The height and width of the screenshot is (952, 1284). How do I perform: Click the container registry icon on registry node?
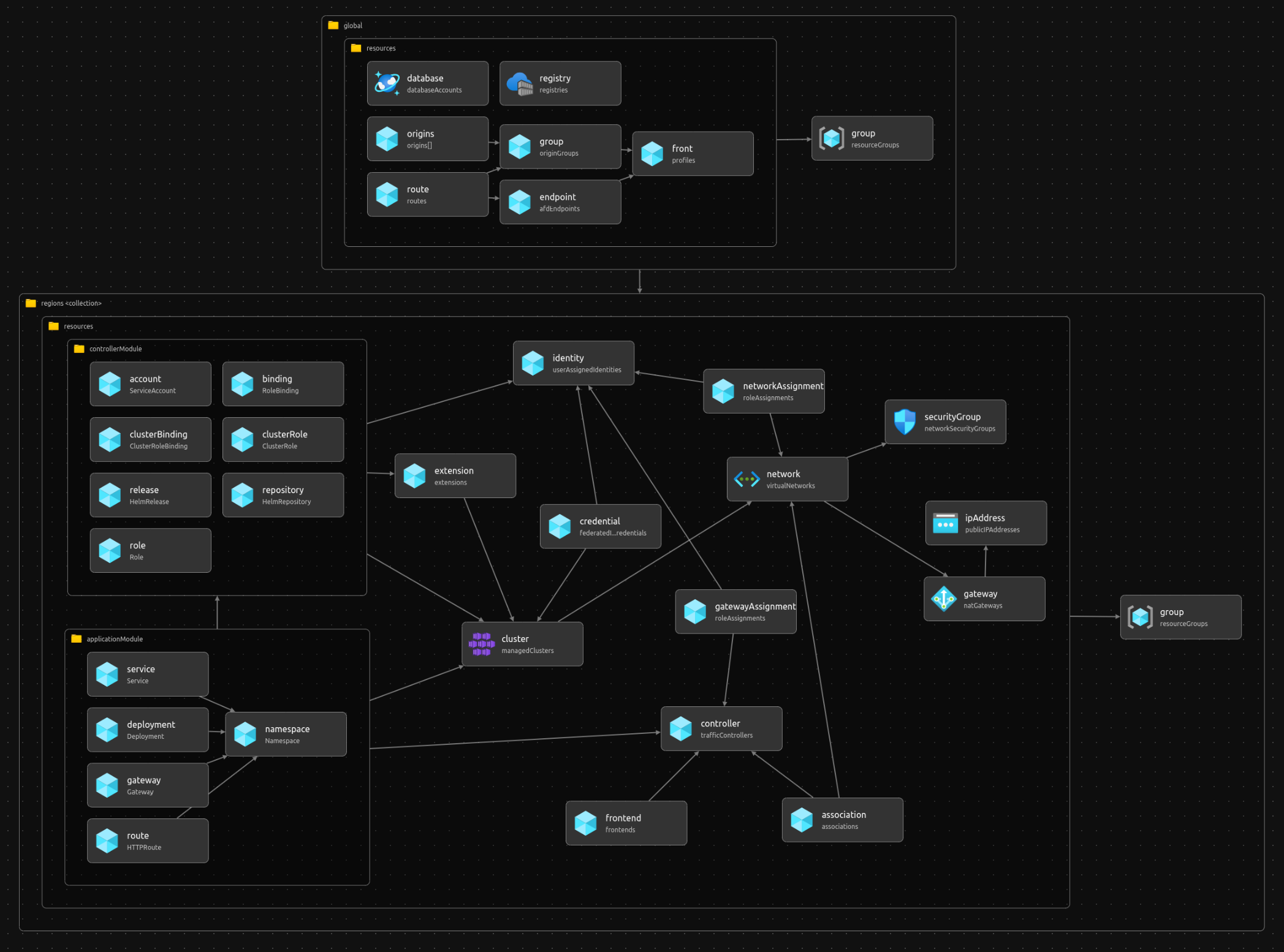click(x=520, y=83)
